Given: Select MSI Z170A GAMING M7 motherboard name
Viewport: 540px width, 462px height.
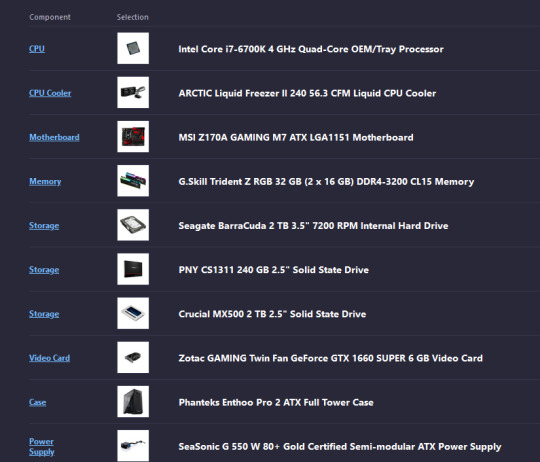Looking at the screenshot, I should [296, 137].
